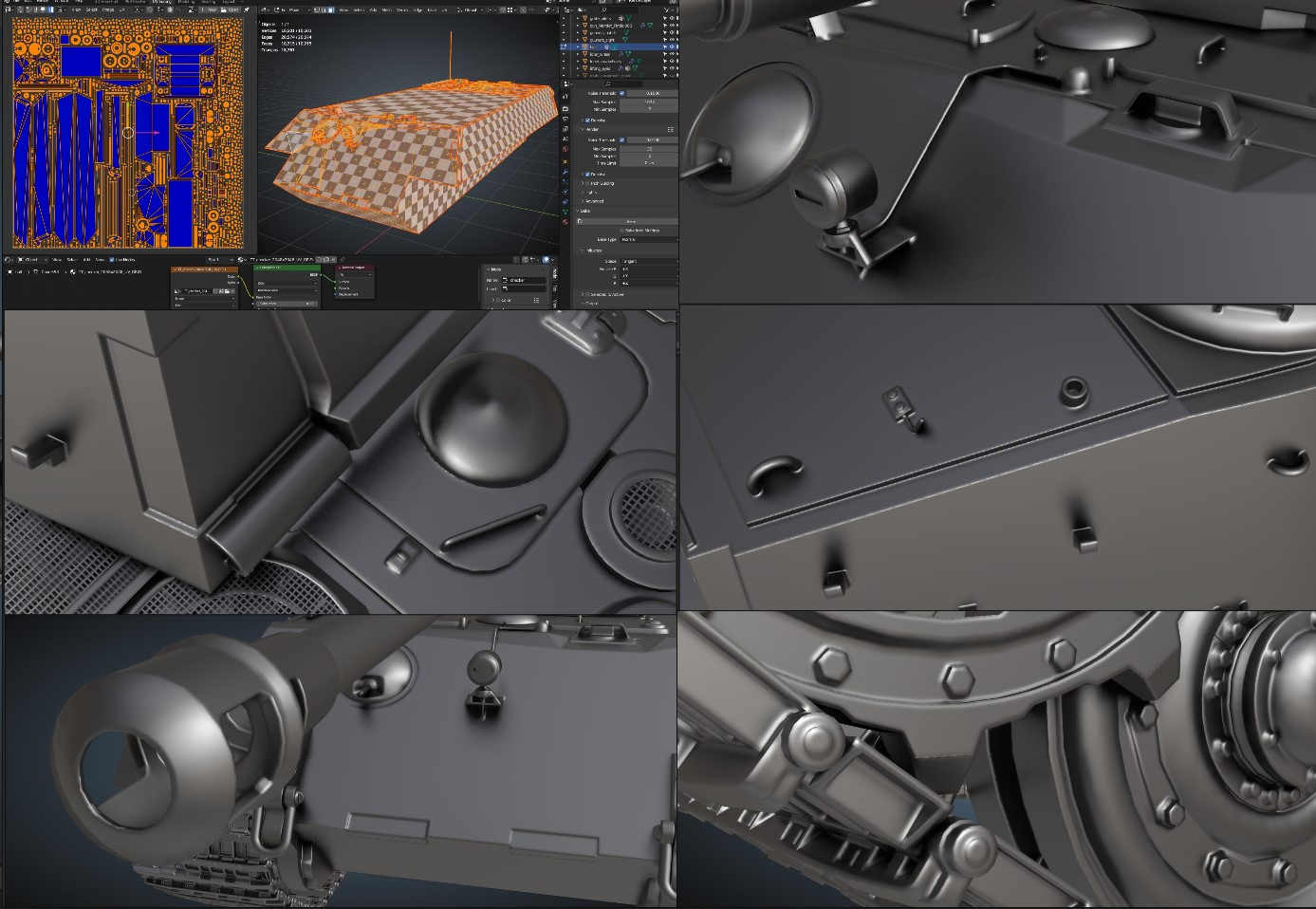Toggle the render Denoise checkbox
Image resolution: width=1316 pixels, height=909 pixels.
pos(587,175)
